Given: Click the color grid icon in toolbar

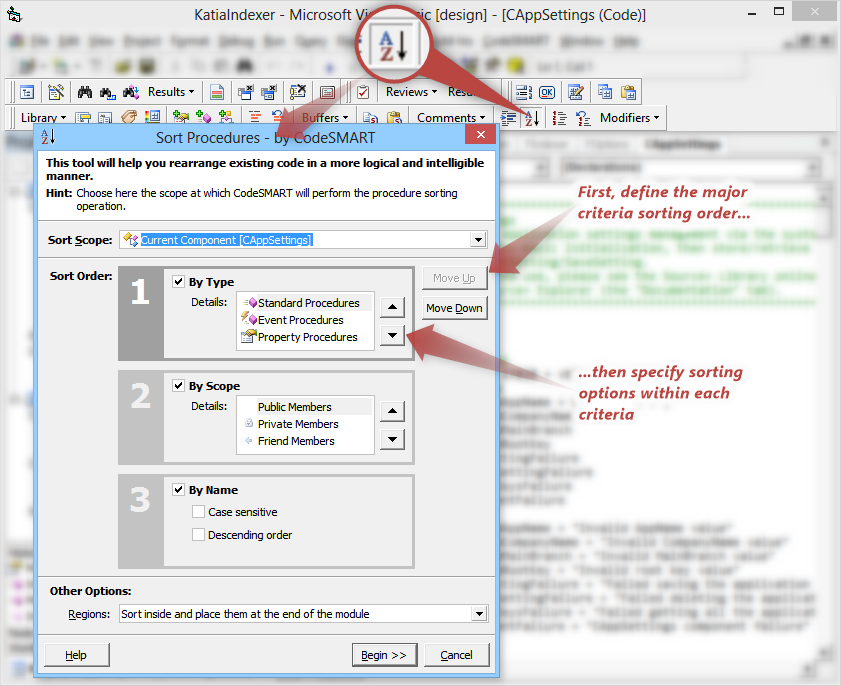Looking at the screenshot, I should pyautogui.click(x=153, y=117).
